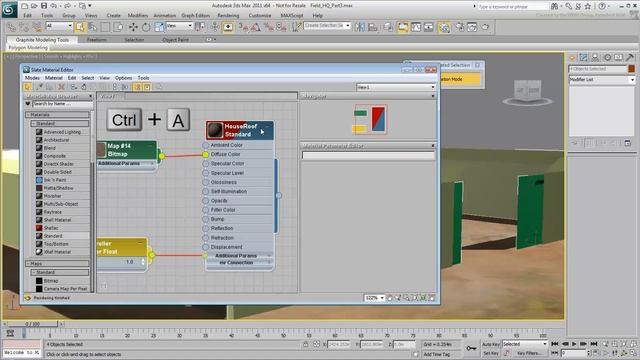Image resolution: width=640 pixels, height=360 pixels.
Task: Open the Options menu in Slate Material Editor
Action: click(123, 78)
